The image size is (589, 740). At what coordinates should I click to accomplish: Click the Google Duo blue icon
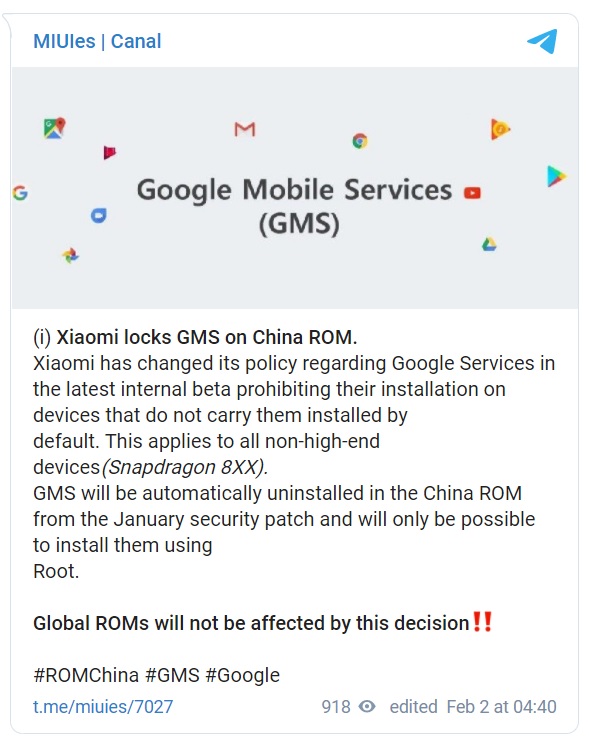(99, 216)
